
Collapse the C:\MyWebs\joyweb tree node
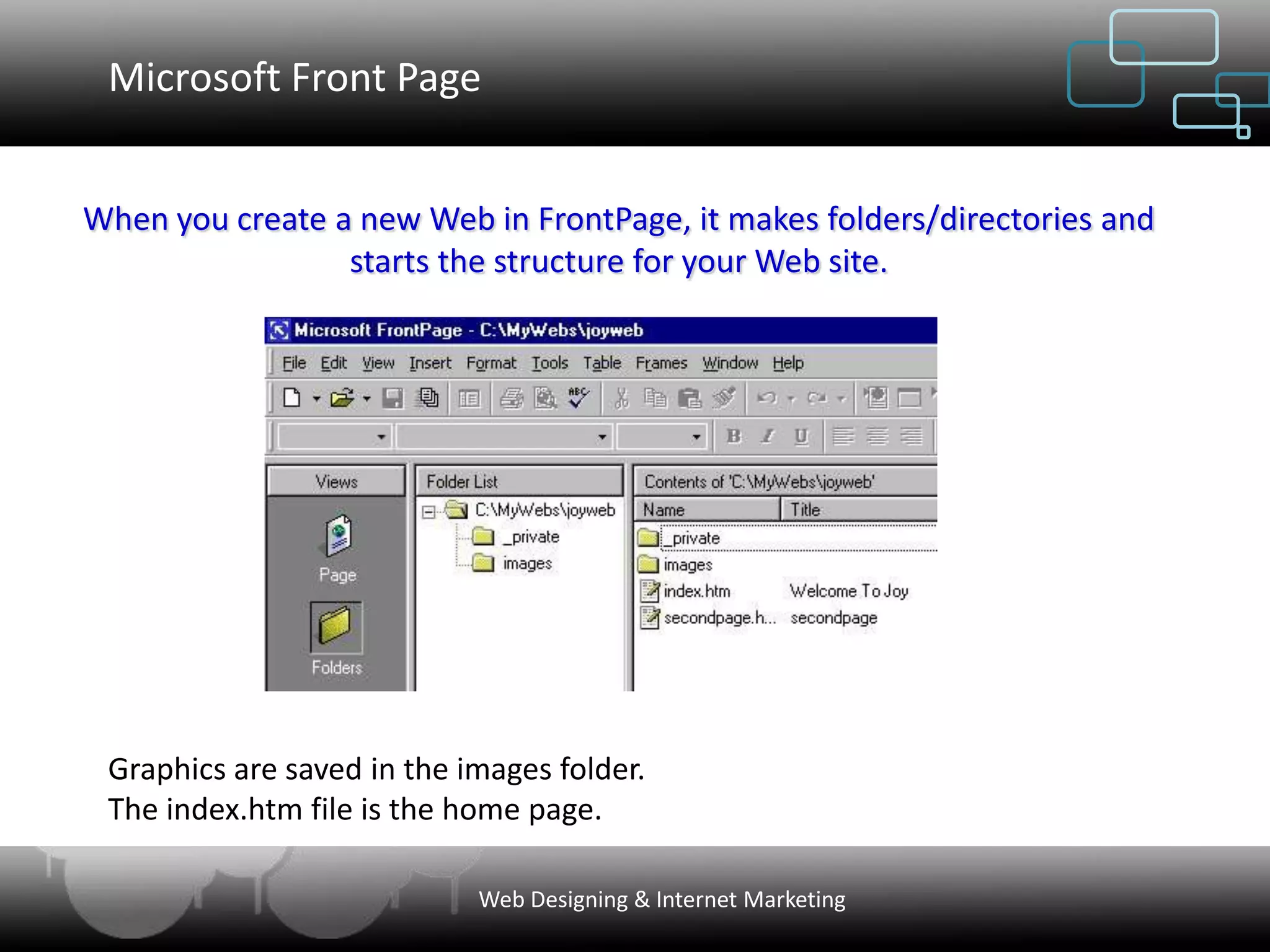(429, 512)
